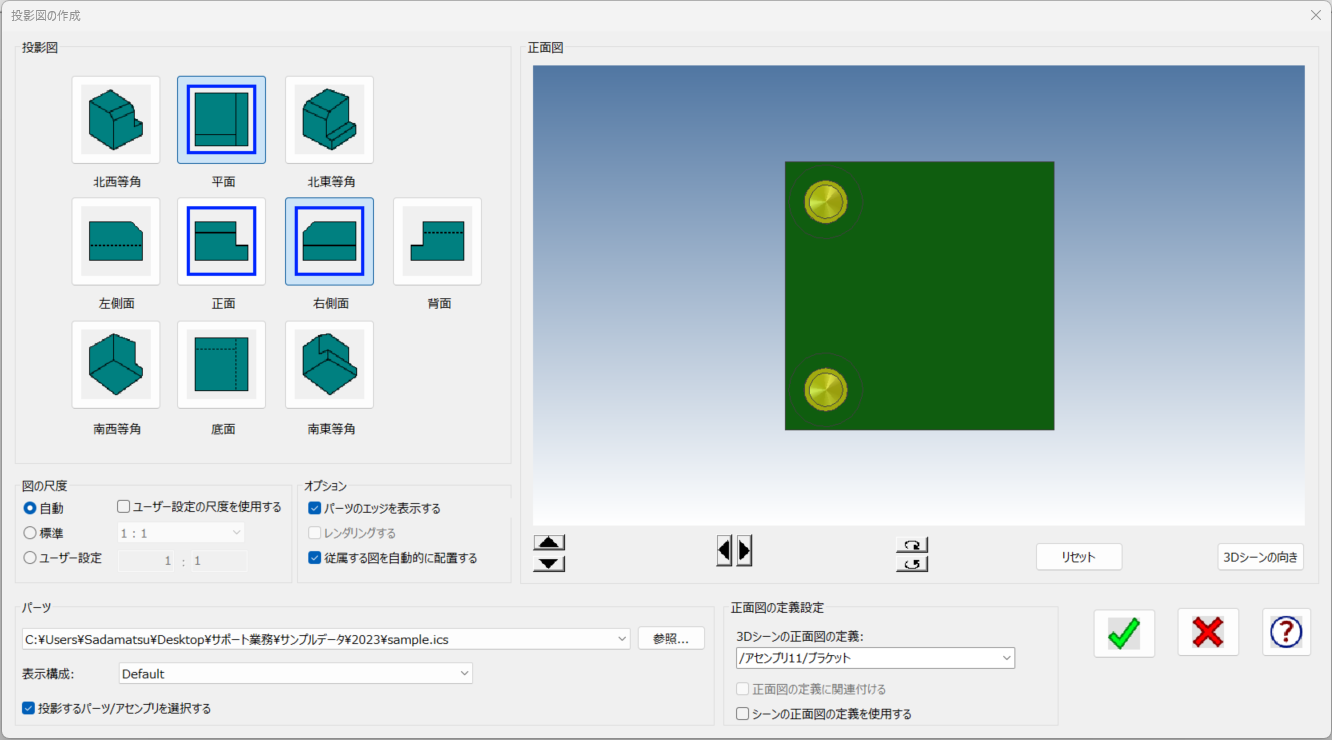
Task: Uncheck パーツのエッジを表示する option
Action: click(x=315, y=508)
